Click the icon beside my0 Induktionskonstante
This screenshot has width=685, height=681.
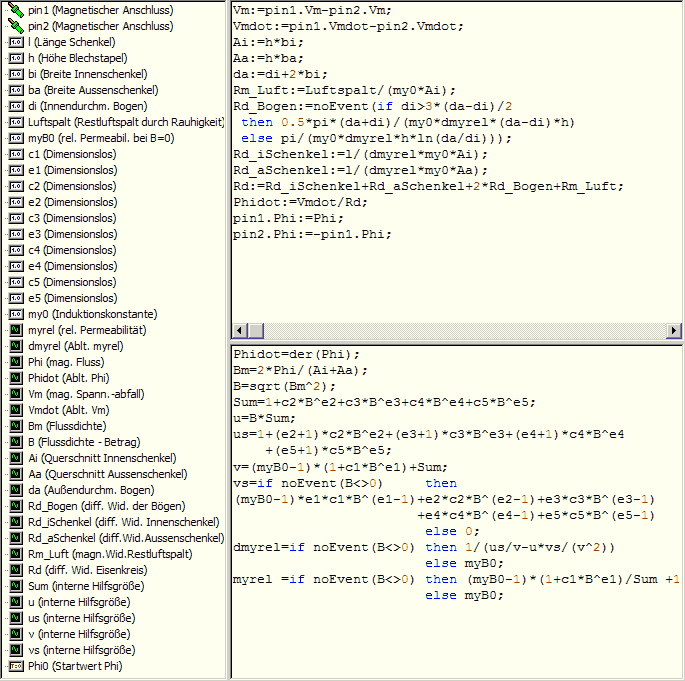pyautogui.click(x=15, y=313)
